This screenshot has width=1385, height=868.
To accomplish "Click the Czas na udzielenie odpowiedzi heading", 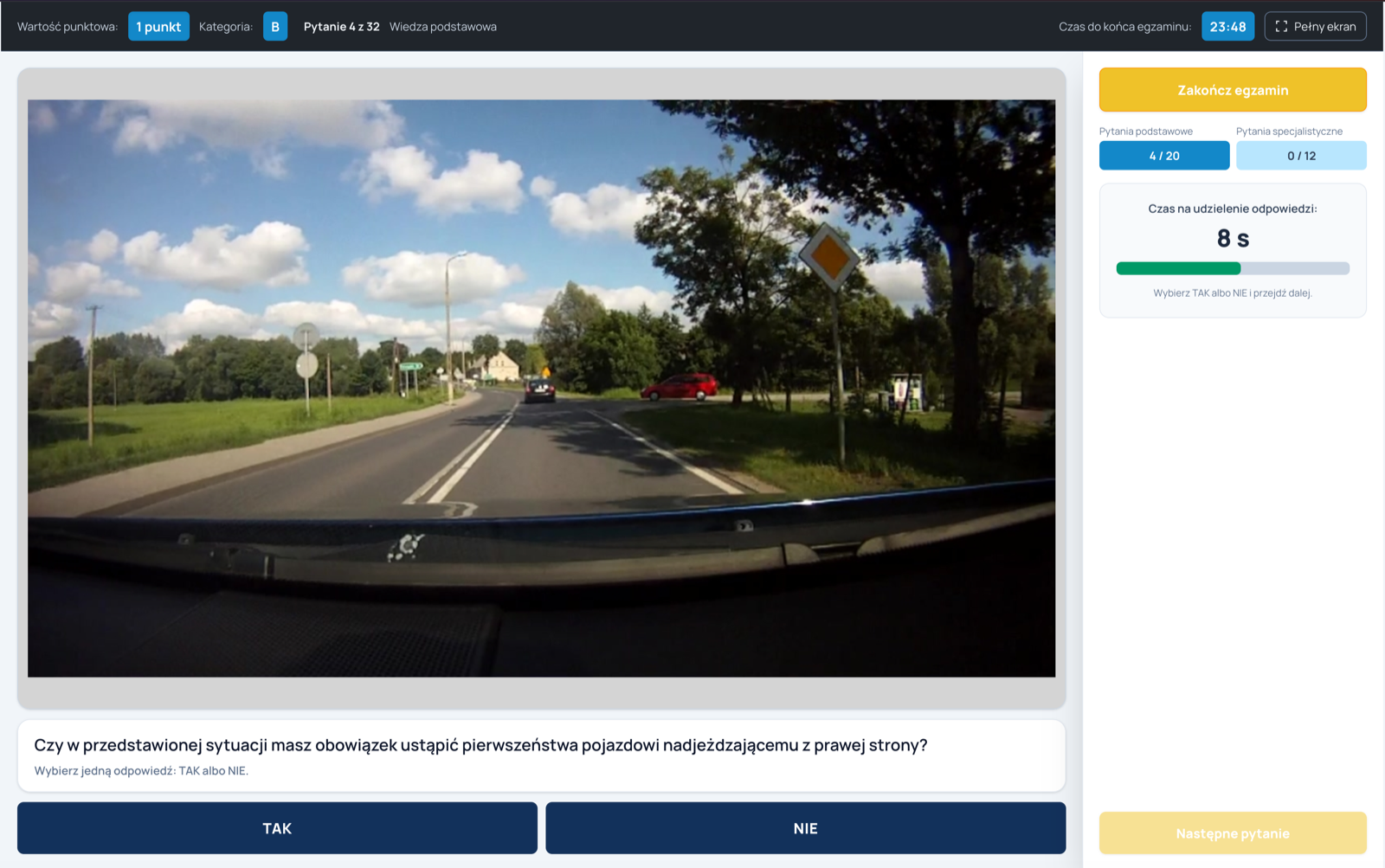I will [x=1233, y=209].
